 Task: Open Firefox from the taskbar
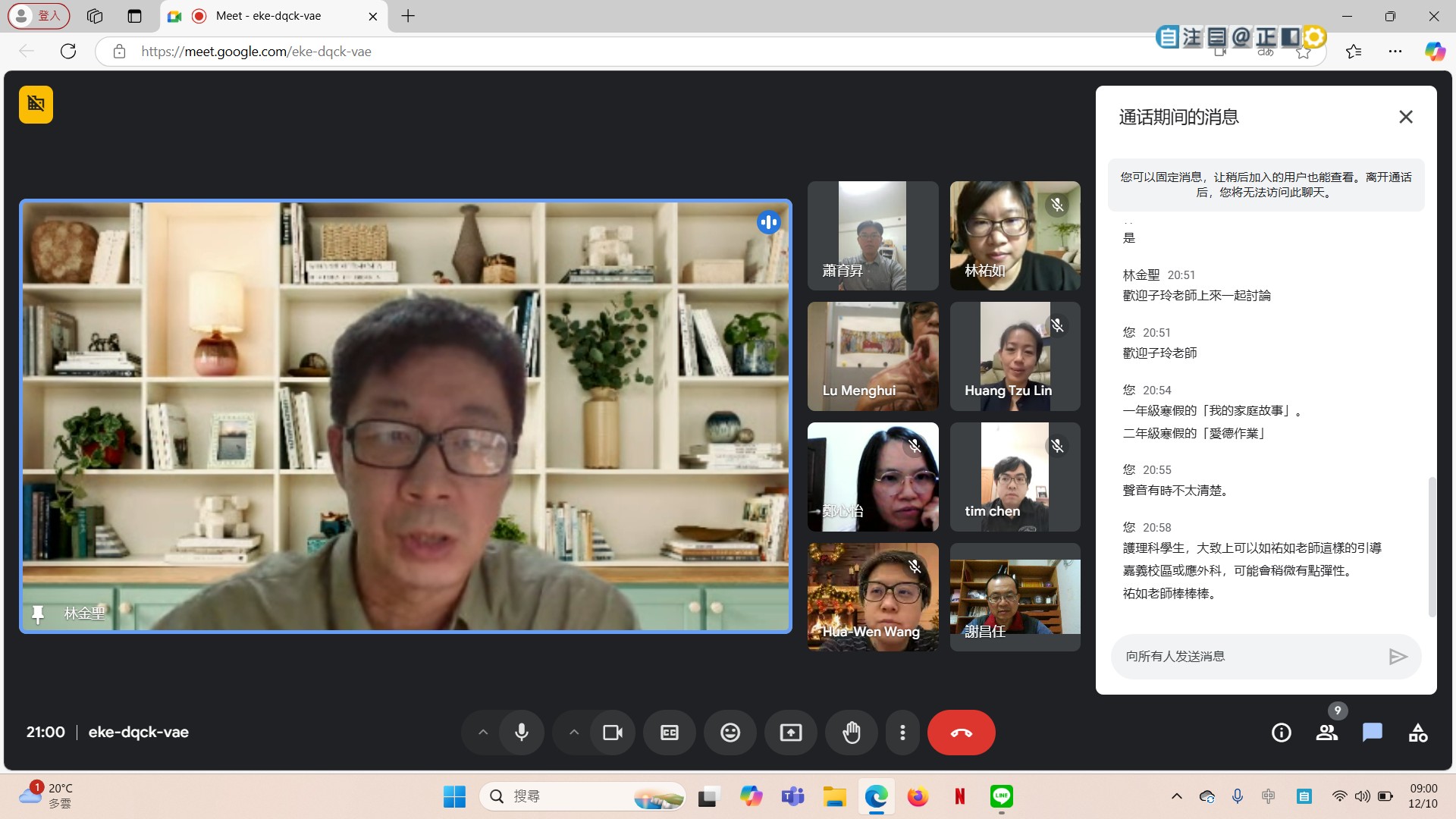point(918,796)
